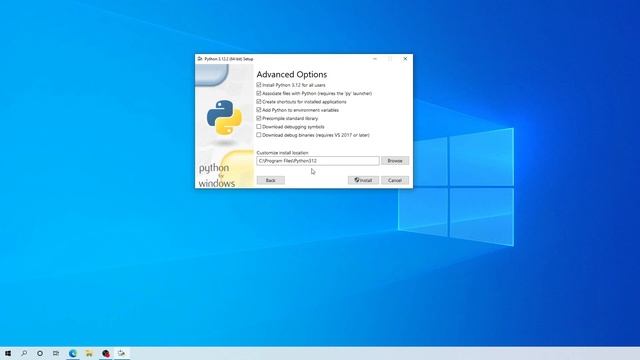This screenshot has width=640, height=360.
Task: Open Cortana from the taskbar
Action: point(40,353)
